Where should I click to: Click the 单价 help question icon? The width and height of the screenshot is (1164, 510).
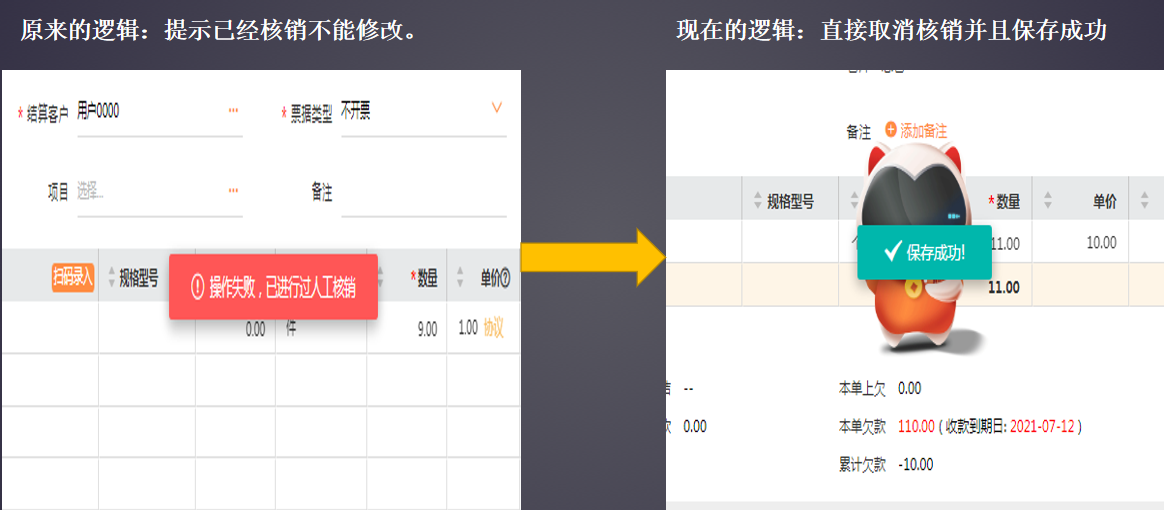click(506, 279)
